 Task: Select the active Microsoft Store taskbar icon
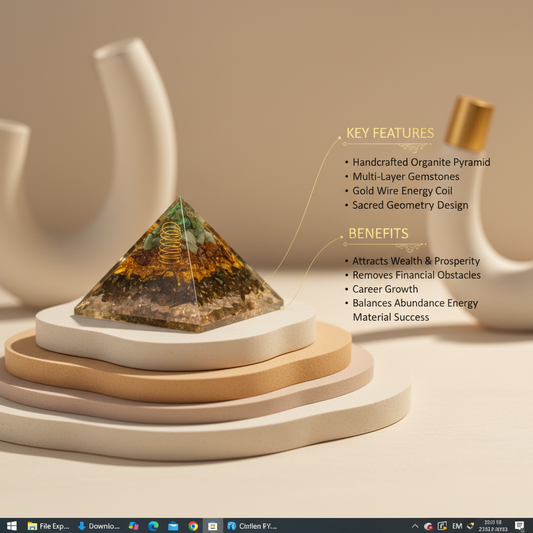pos(213,526)
